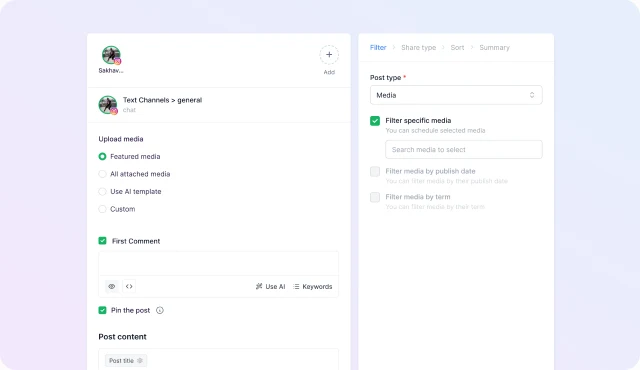Screen dimensions: 640x370
Task: Click the Add account plus icon
Action: click(329, 55)
